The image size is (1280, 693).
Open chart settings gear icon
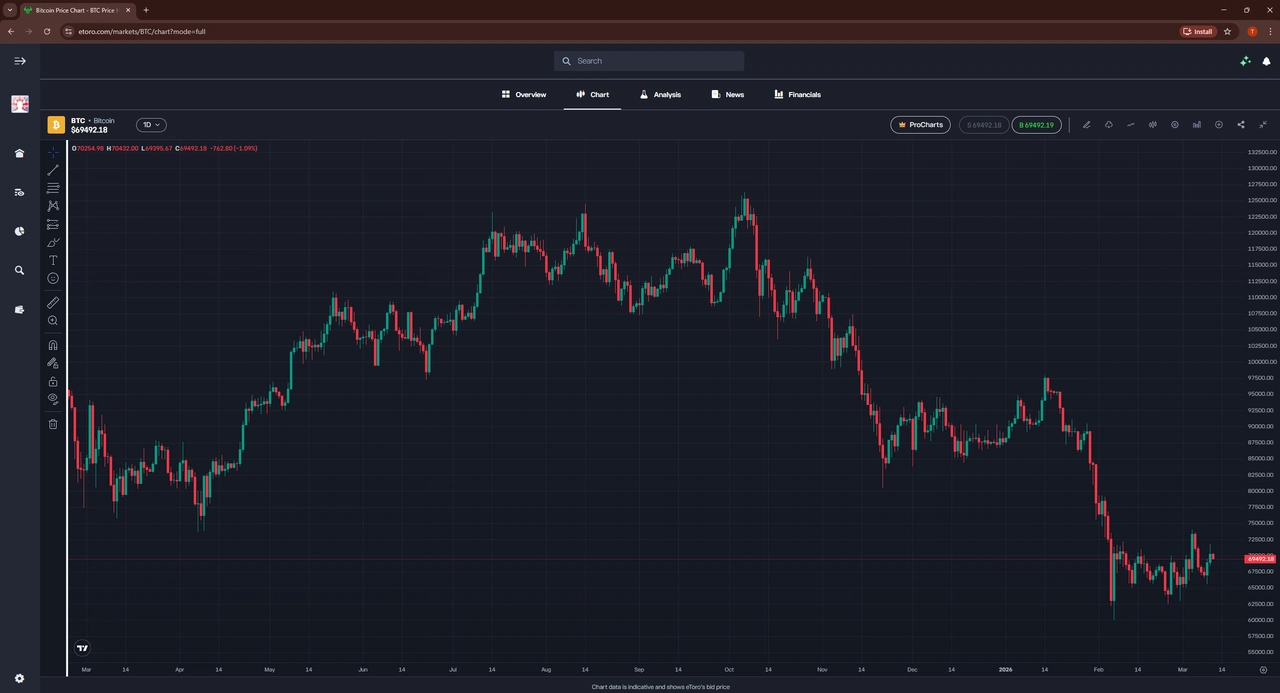tap(1175, 125)
